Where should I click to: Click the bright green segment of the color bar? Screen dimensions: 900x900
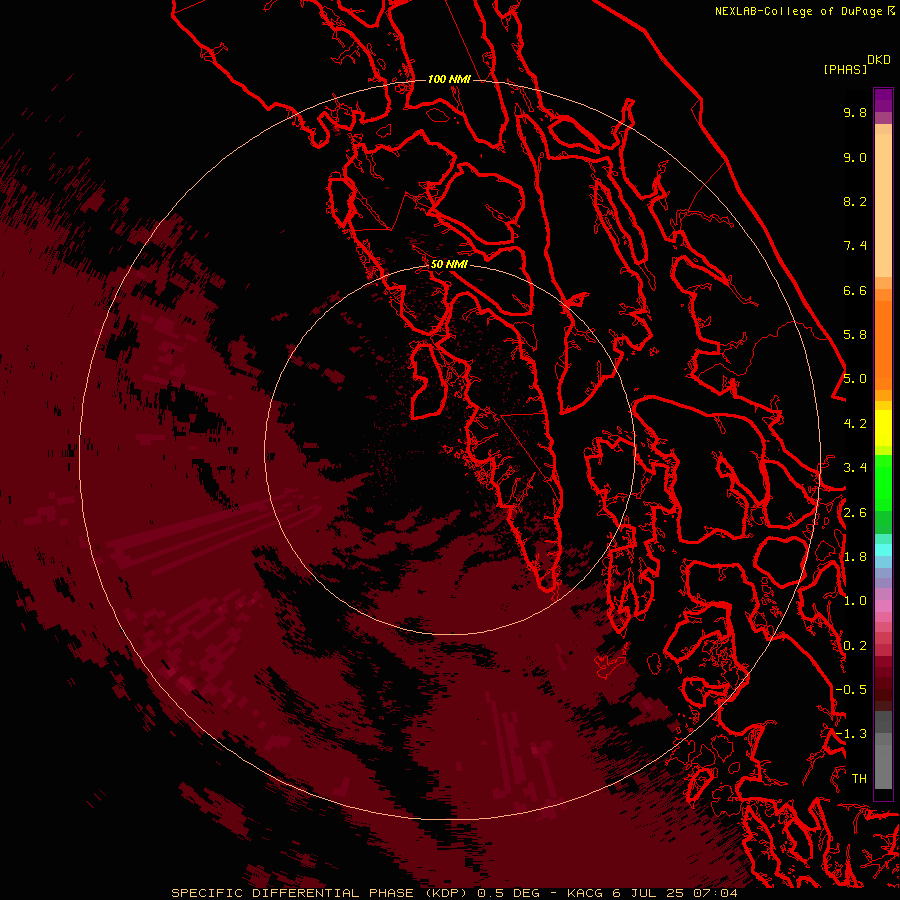[883, 483]
